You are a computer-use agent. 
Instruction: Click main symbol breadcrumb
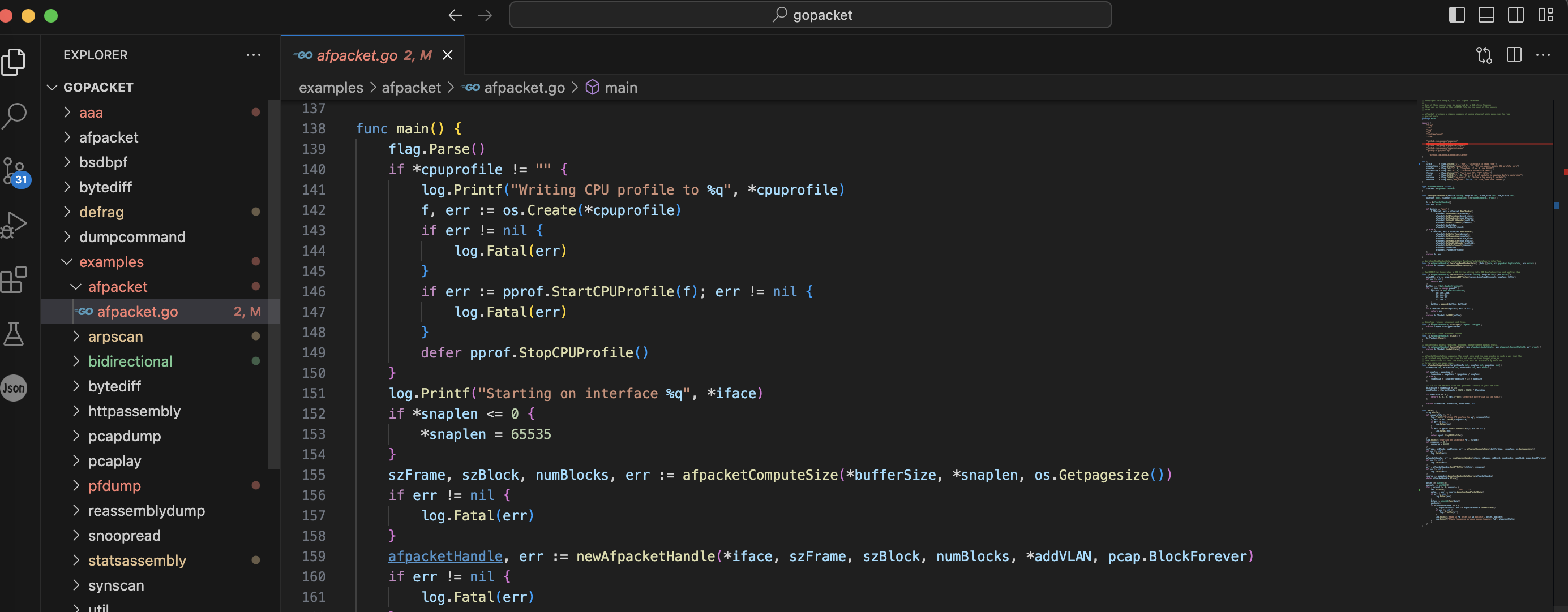[x=611, y=88]
